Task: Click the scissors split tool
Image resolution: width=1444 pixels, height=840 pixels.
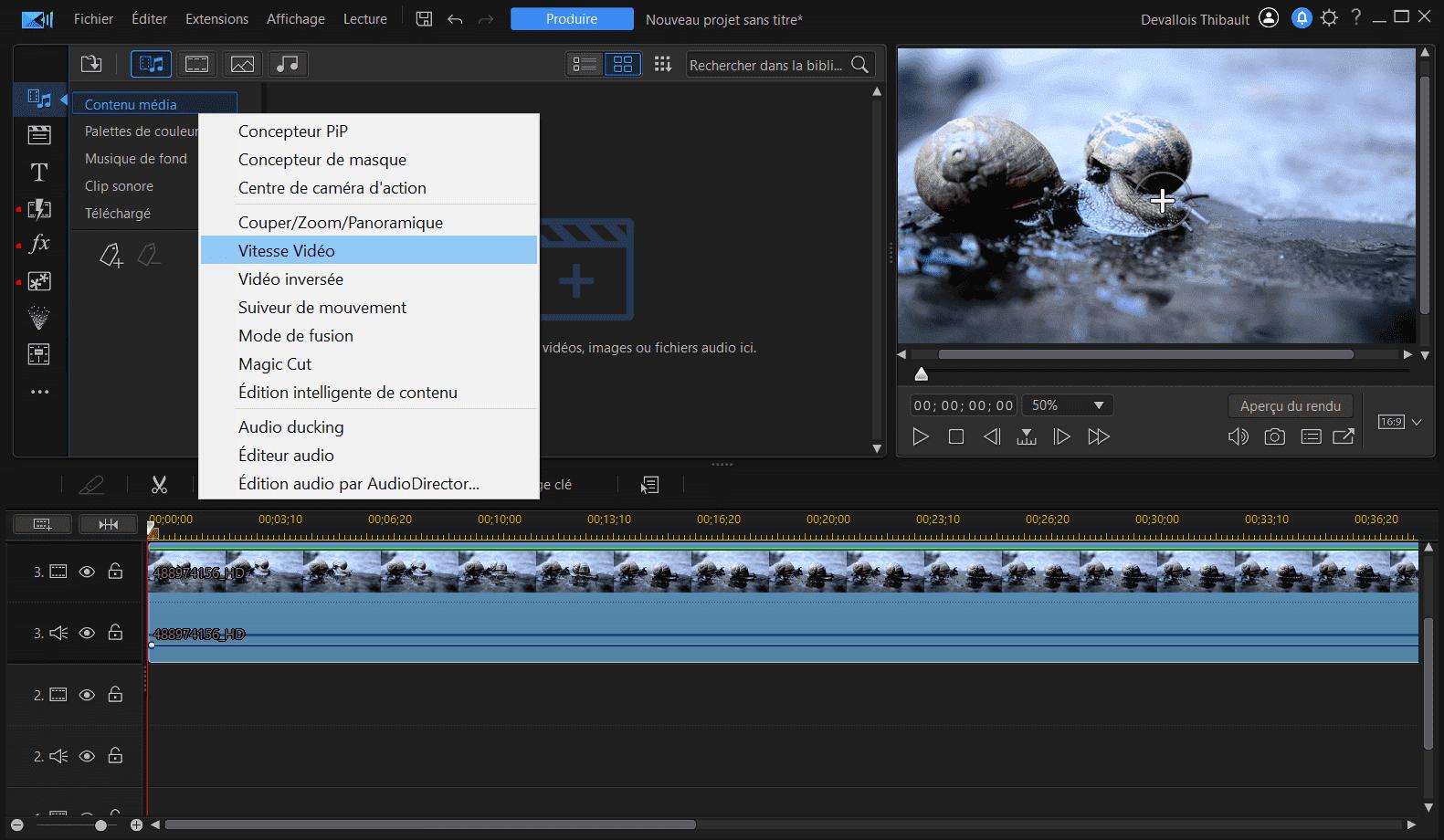Action: (159, 485)
